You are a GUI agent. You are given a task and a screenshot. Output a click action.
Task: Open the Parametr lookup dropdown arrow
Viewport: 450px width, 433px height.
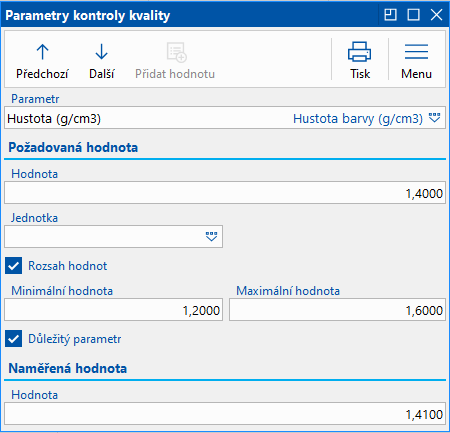click(x=434, y=118)
